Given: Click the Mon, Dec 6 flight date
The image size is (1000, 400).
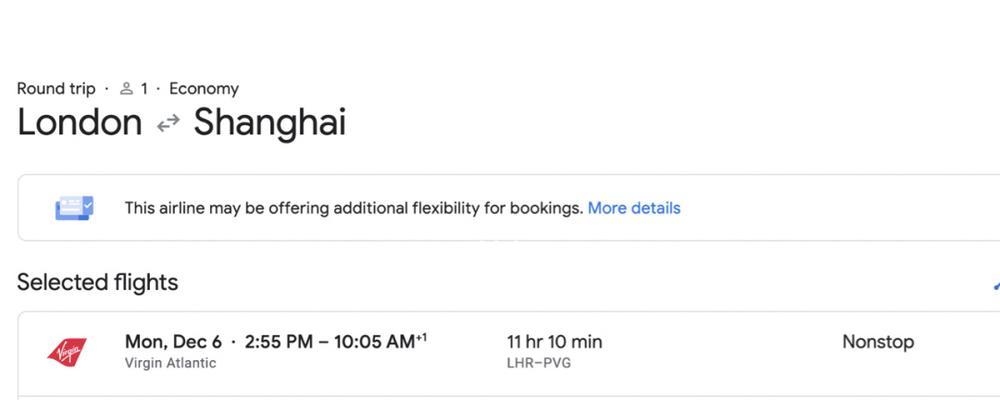Looking at the screenshot, I should click(x=173, y=342).
